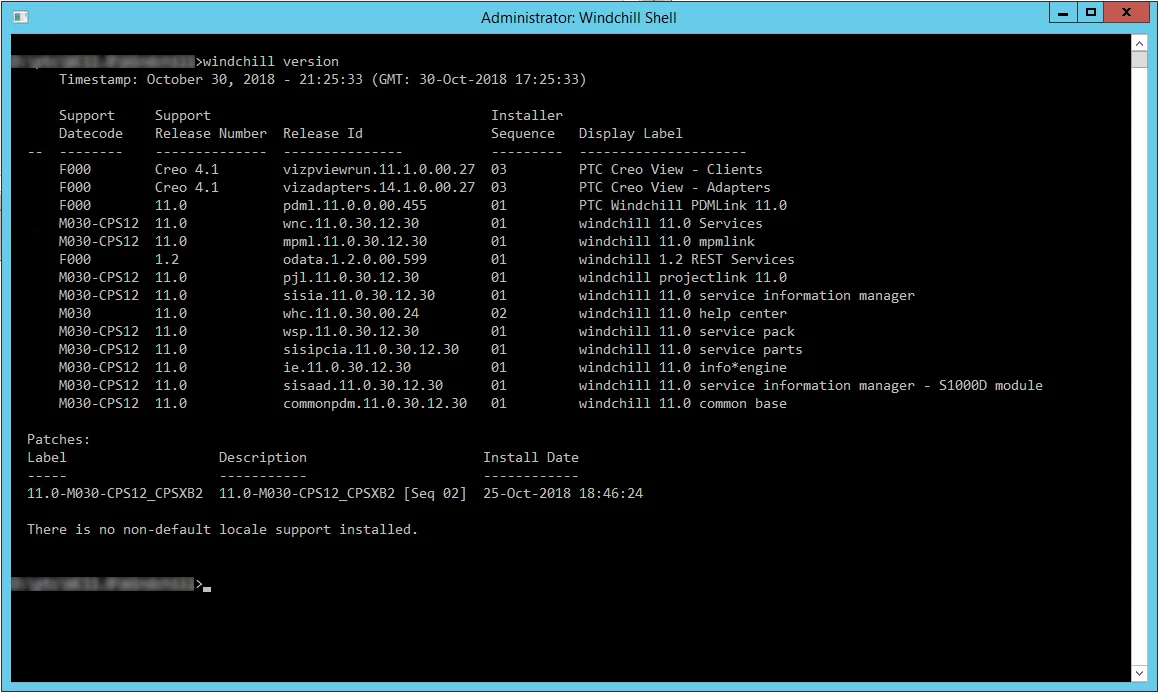Image resolution: width=1158 pixels, height=692 pixels.
Task: Click 'vizpviewrun.11.1.0.00.27' release id
Action: 379,169
